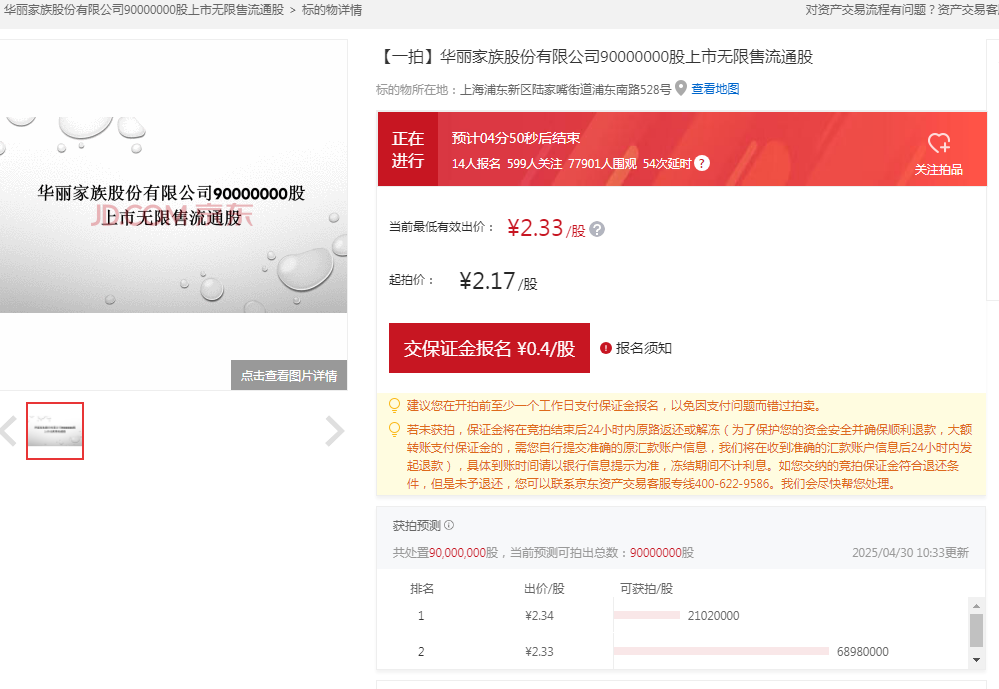999x689 pixels.
Task: Open the 查看地图 map link
Action: tap(715, 89)
